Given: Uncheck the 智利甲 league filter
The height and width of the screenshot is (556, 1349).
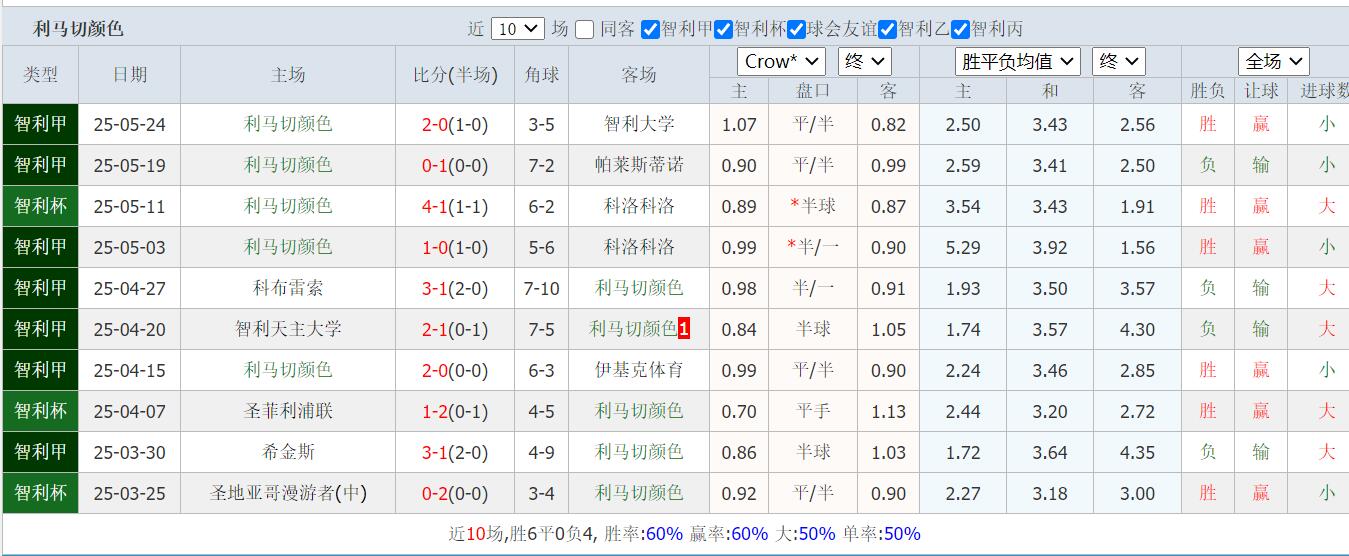Looking at the screenshot, I should click(650, 30).
